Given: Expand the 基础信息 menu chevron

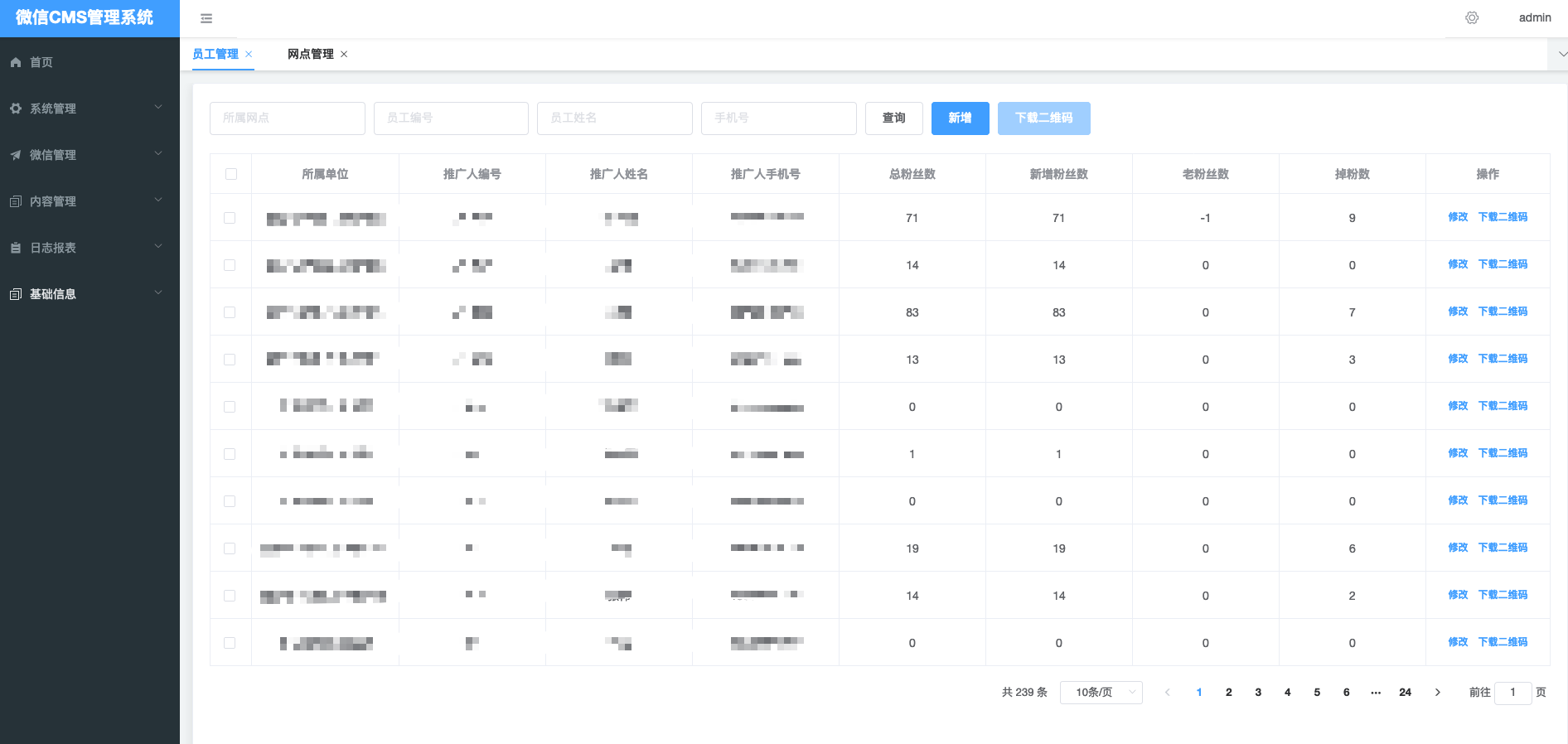Looking at the screenshot, I should tap(158, 293).
